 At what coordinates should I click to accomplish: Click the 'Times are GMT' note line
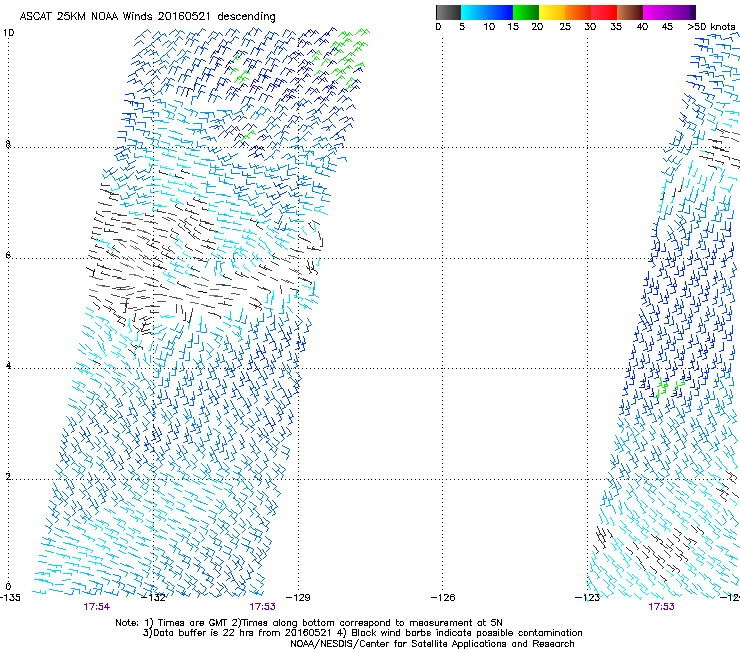(x=309, y=623)
